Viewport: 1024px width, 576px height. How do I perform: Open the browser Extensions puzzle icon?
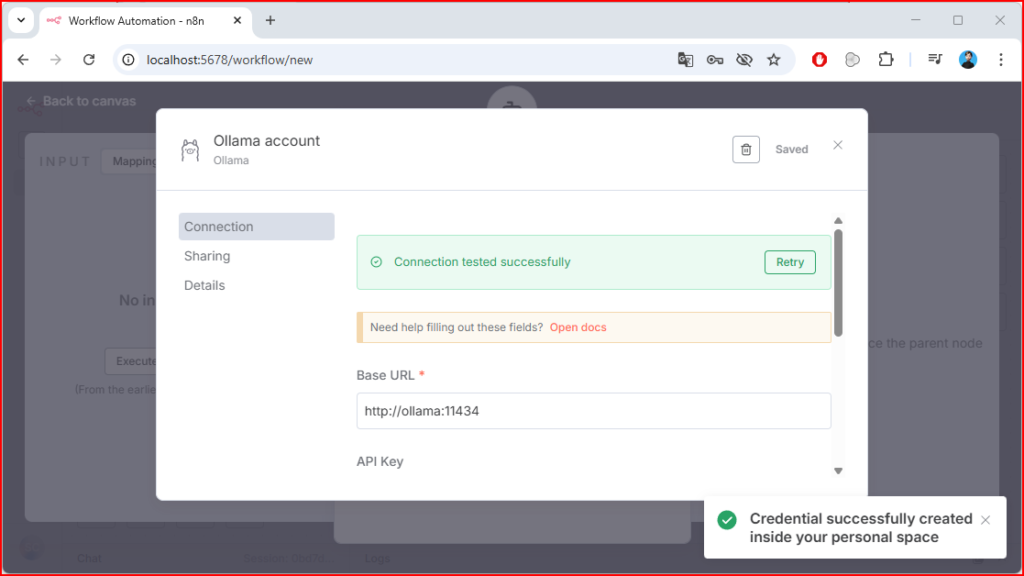point(885,60)
